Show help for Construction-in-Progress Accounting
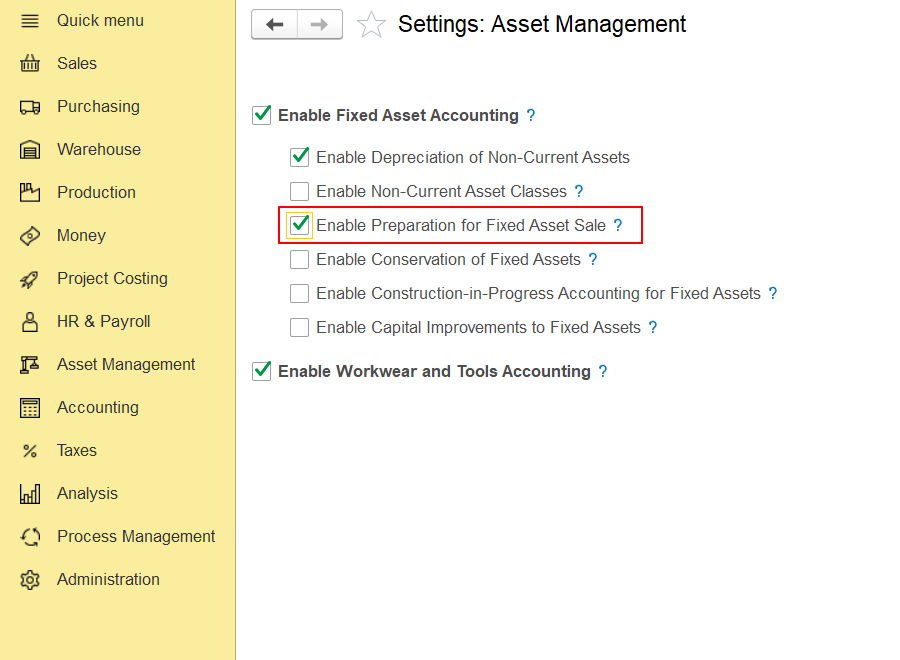 [773, 293]
